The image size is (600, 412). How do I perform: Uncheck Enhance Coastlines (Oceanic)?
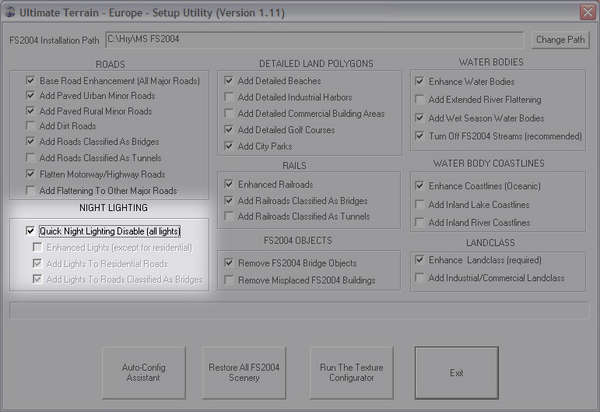click(x=420, y=186)
